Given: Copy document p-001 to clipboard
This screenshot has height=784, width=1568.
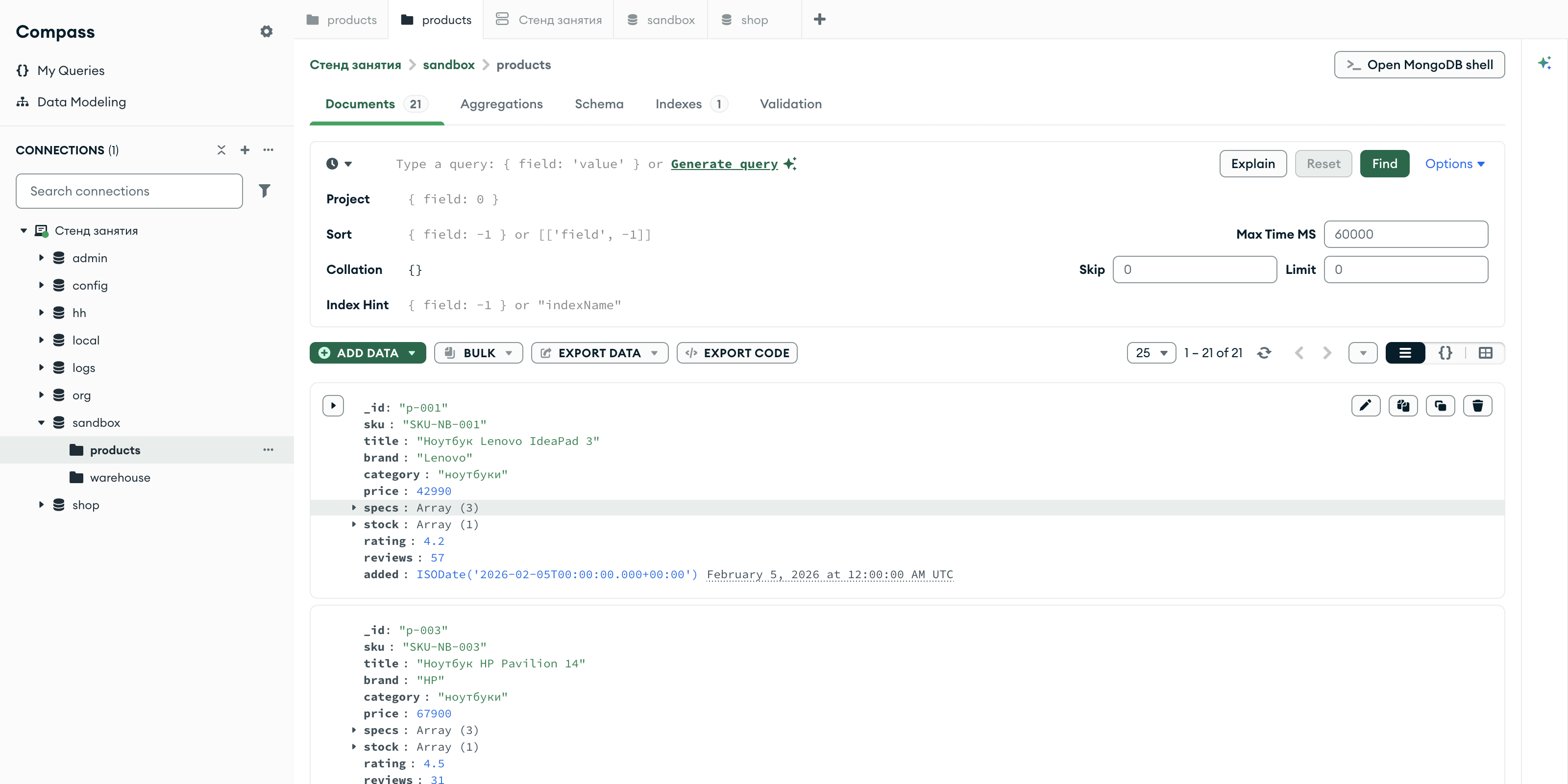Looking at the screenshot, I should tap(1403, 406).
